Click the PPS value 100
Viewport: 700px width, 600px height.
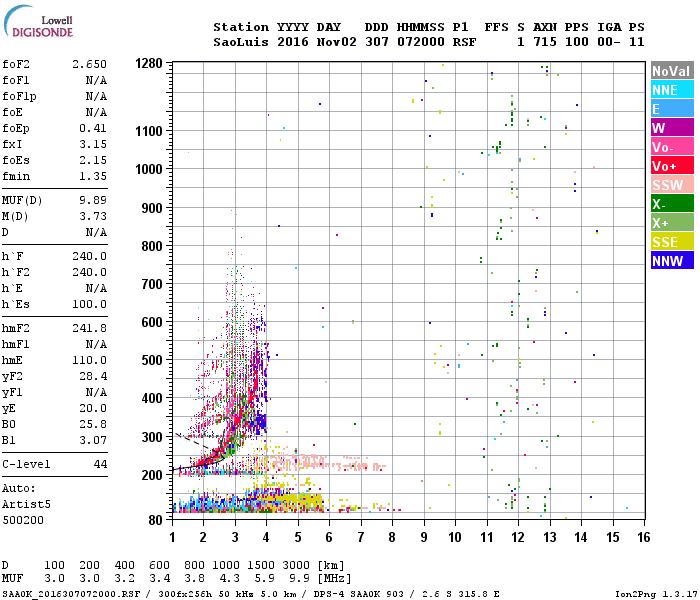pyautogui.click(x=577, y=42)
